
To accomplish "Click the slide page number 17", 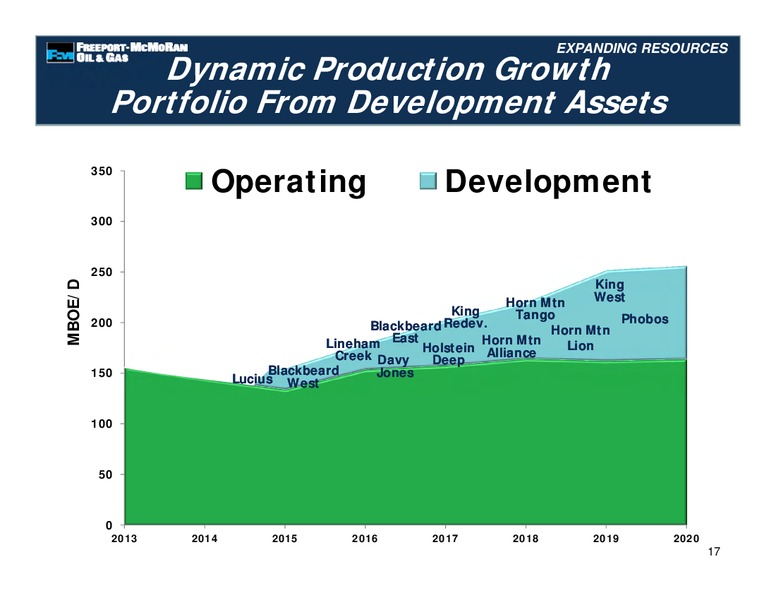I will (714, 551).
